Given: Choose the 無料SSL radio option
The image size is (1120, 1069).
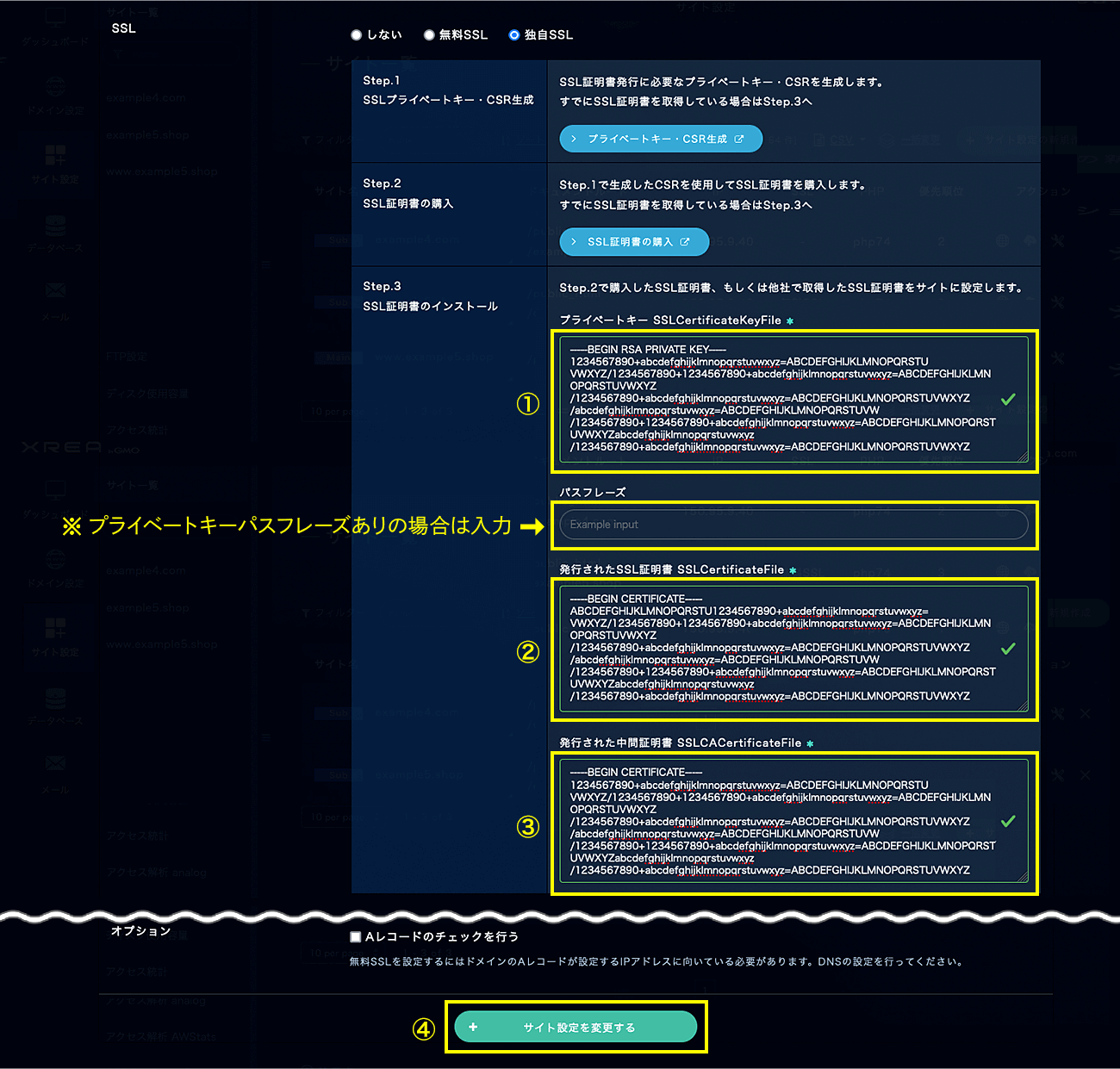Looking at the screenshot, I should click(x=429, y=35).
